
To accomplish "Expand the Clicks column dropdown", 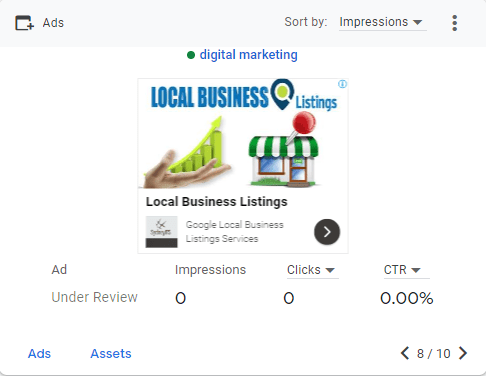I will 312,270.
